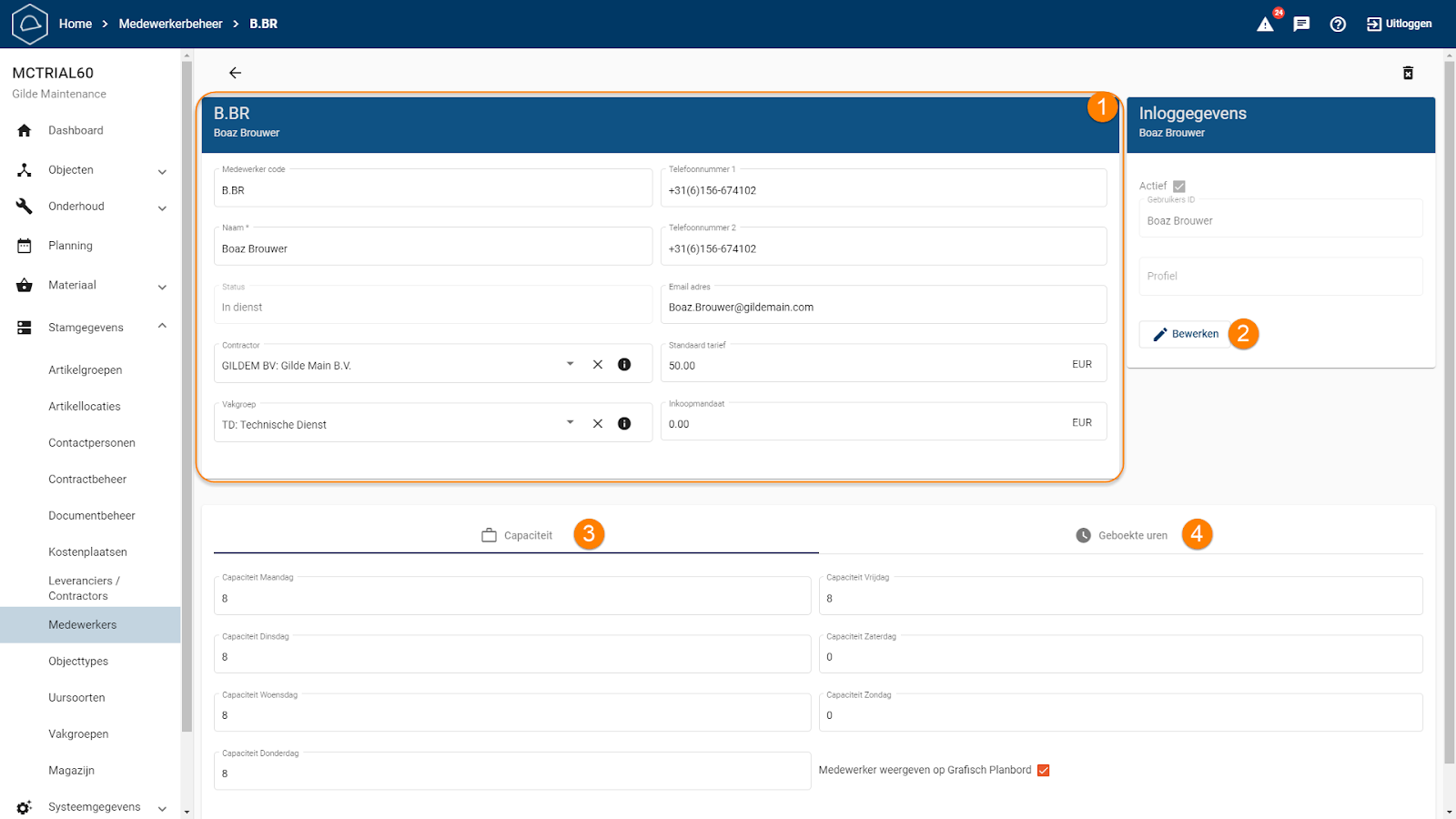Go to Medewerkerbeheer breadcrumb
The height and width of the screenshot is (819, 1456).
(170, 24)
